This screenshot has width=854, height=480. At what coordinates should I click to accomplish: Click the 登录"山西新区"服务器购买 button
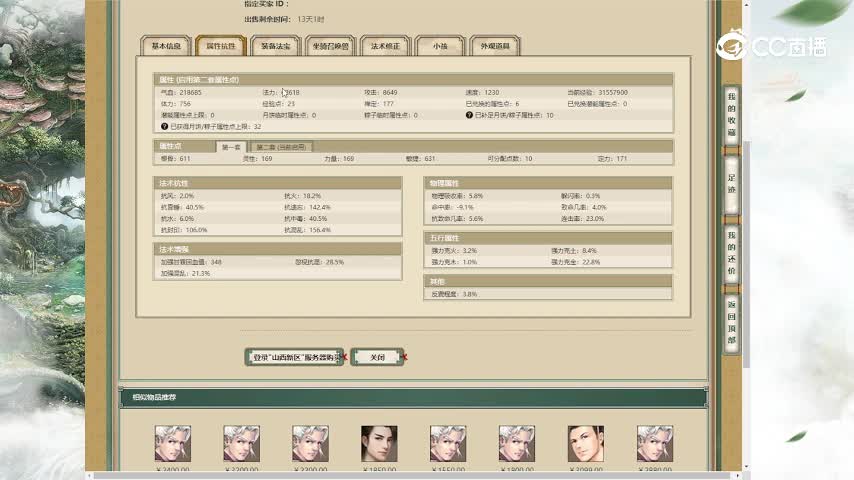pos(295,357)
